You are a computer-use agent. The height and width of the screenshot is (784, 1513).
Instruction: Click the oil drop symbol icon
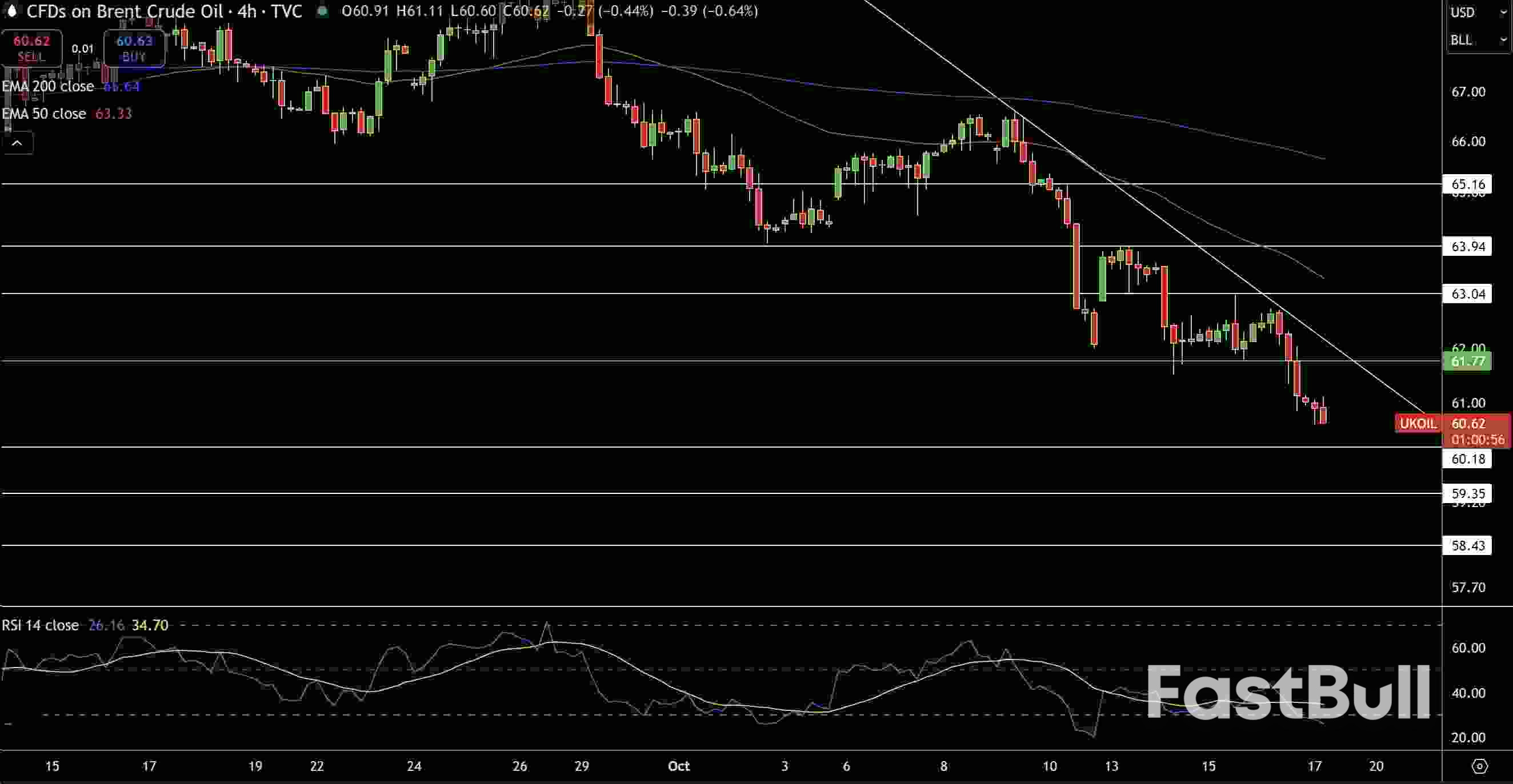11,10
